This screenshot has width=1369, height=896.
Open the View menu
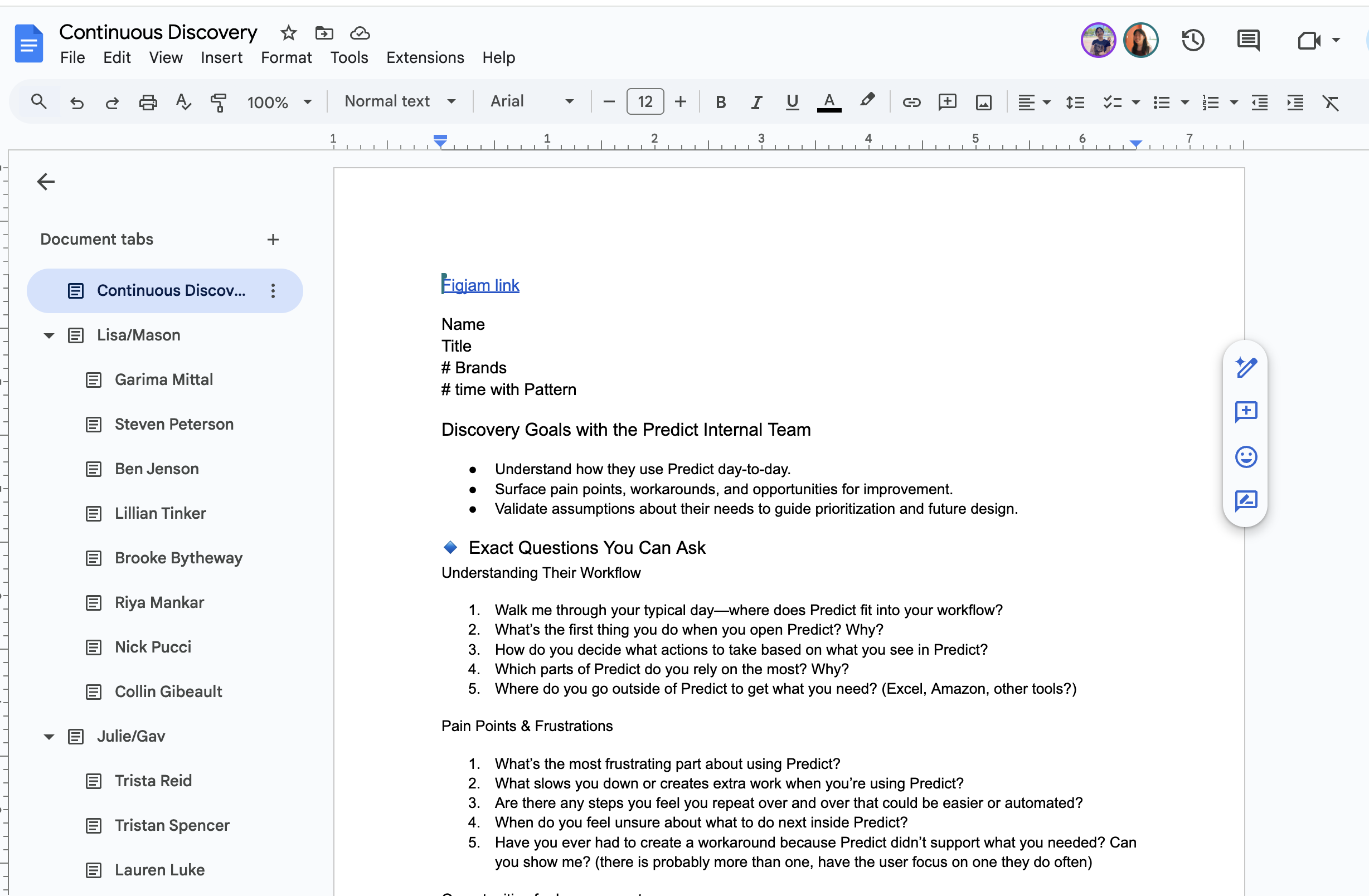[x=166, y=57]
